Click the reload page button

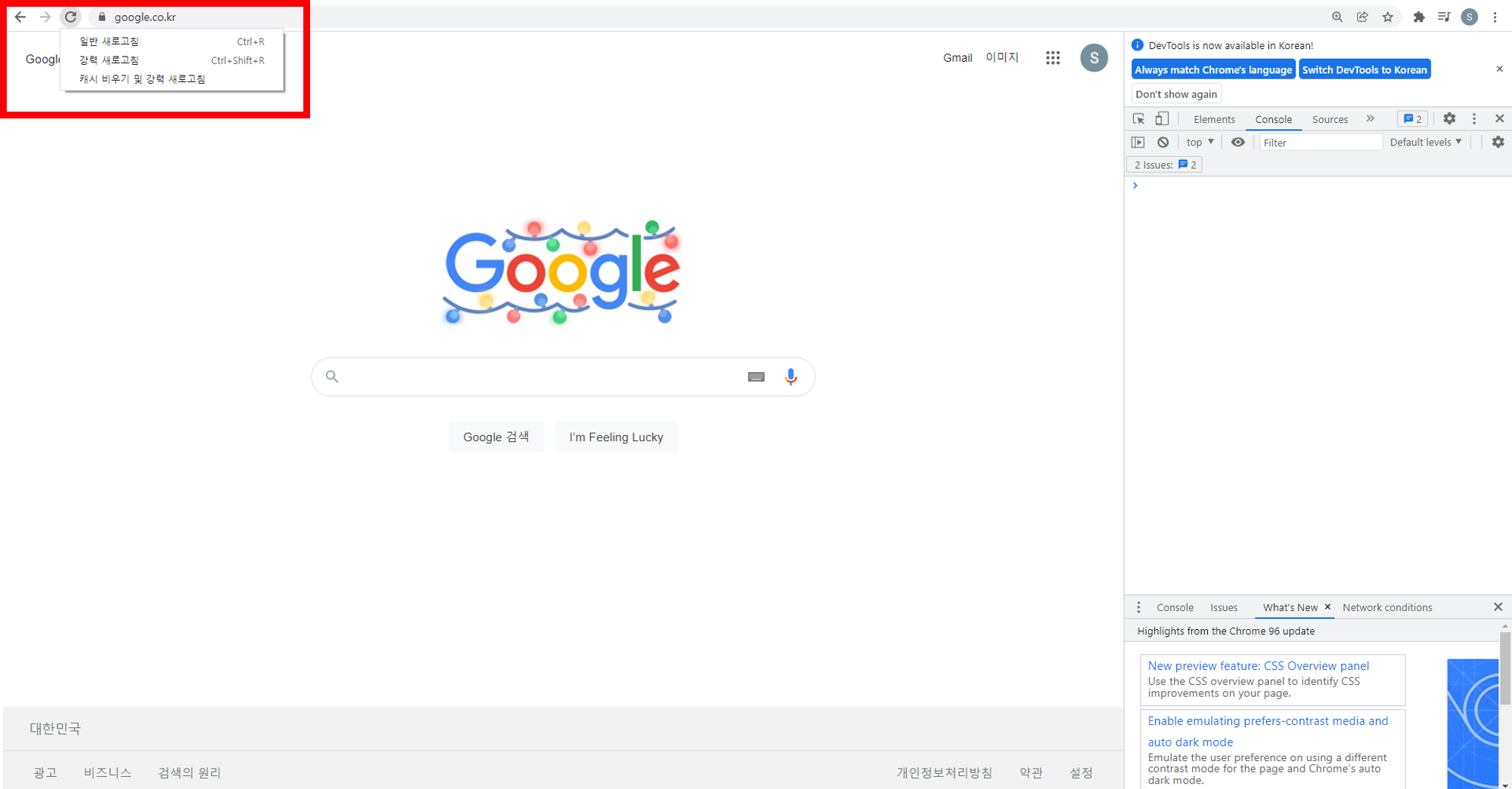coord(70,17)
